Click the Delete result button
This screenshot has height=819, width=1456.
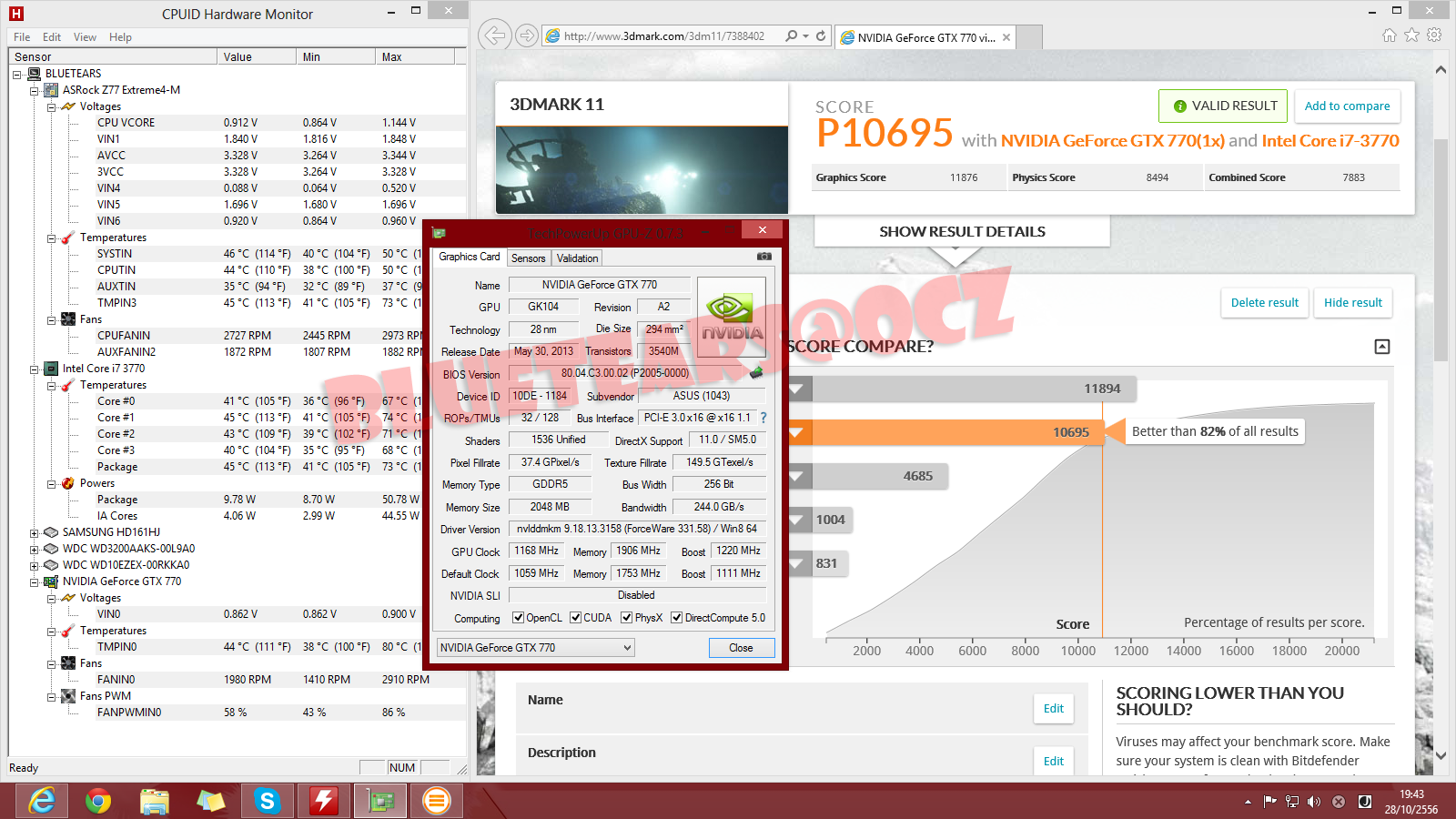coord(1265,303)
